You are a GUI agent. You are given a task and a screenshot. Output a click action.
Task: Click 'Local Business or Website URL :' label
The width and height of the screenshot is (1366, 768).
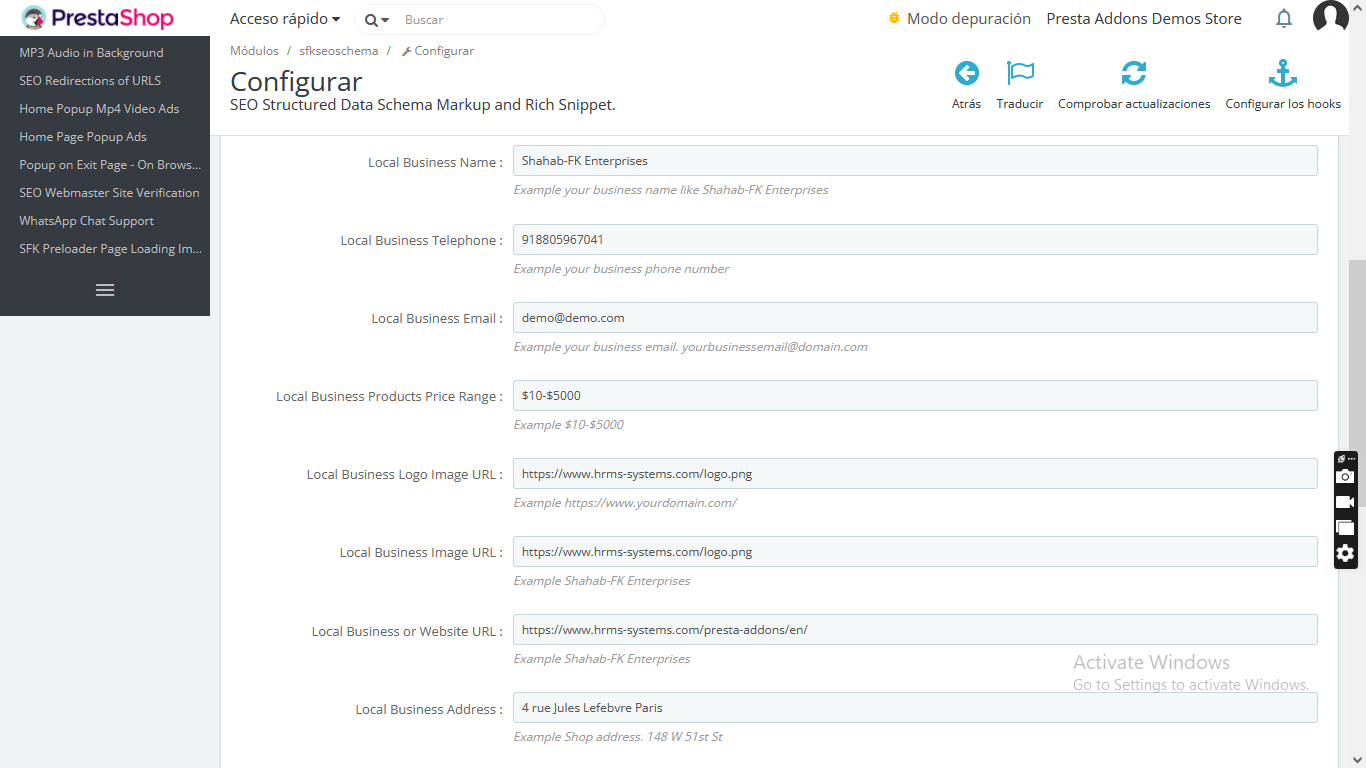[x=407, y=631]
